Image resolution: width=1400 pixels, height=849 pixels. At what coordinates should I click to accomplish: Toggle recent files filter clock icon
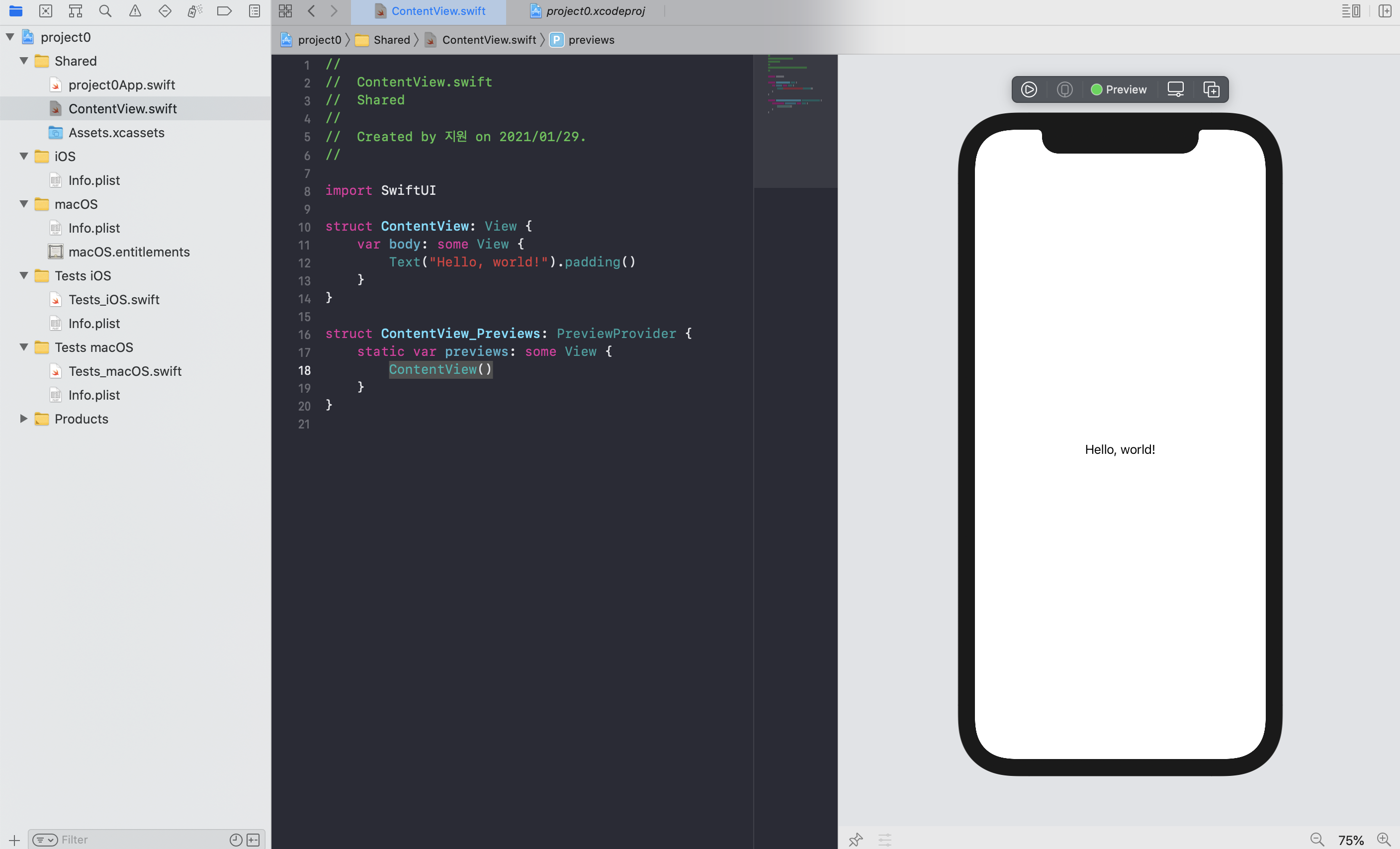click(x=236, y=840)
